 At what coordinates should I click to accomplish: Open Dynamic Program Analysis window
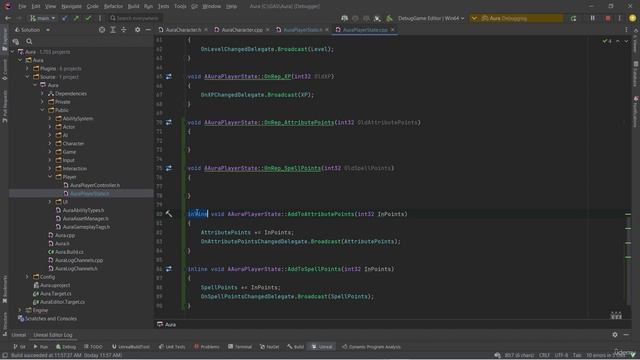tap(371, 347)
